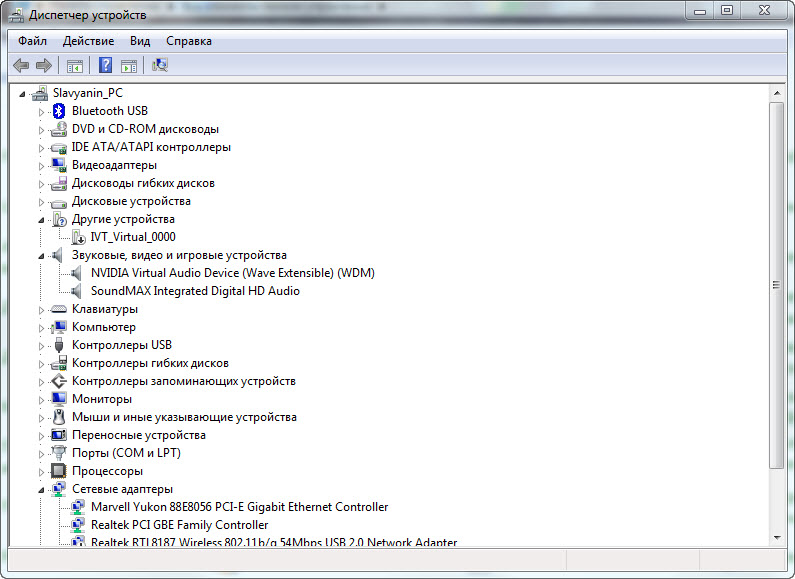Click the Show/Hide console tree toolbar icon
Image resolution: width=795 pixels, height=579 pixels.
tap(75, 65)
